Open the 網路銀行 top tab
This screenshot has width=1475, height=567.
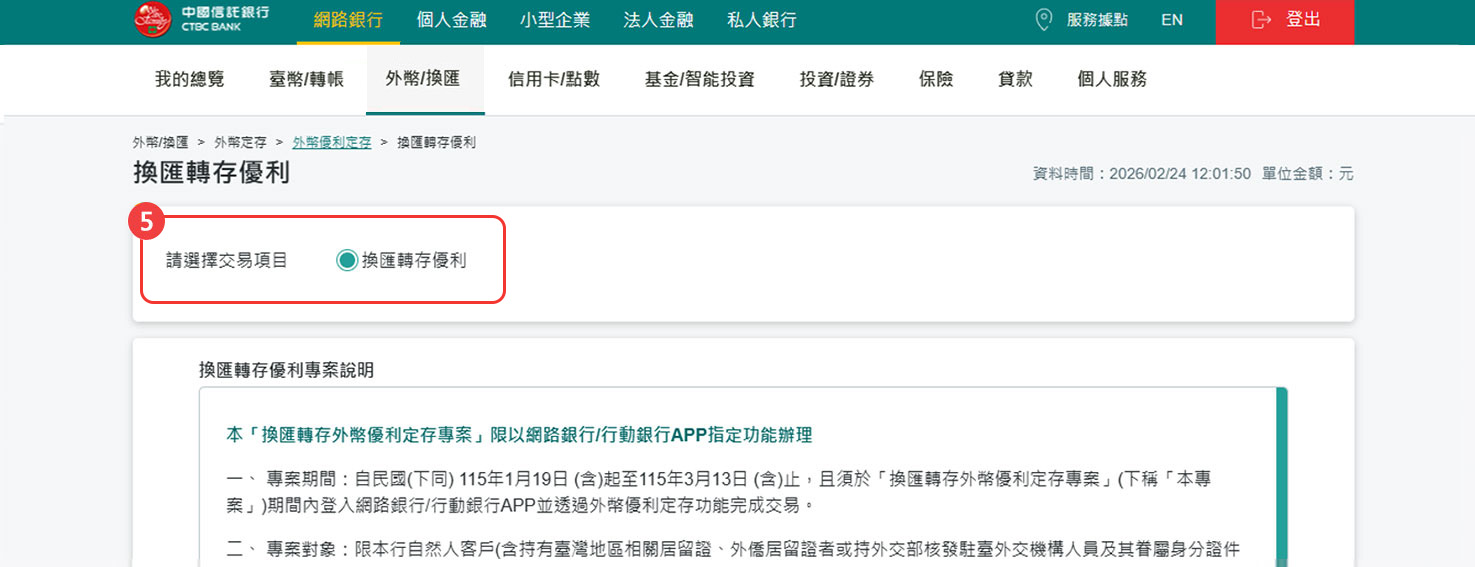click(x=348, y=20)
